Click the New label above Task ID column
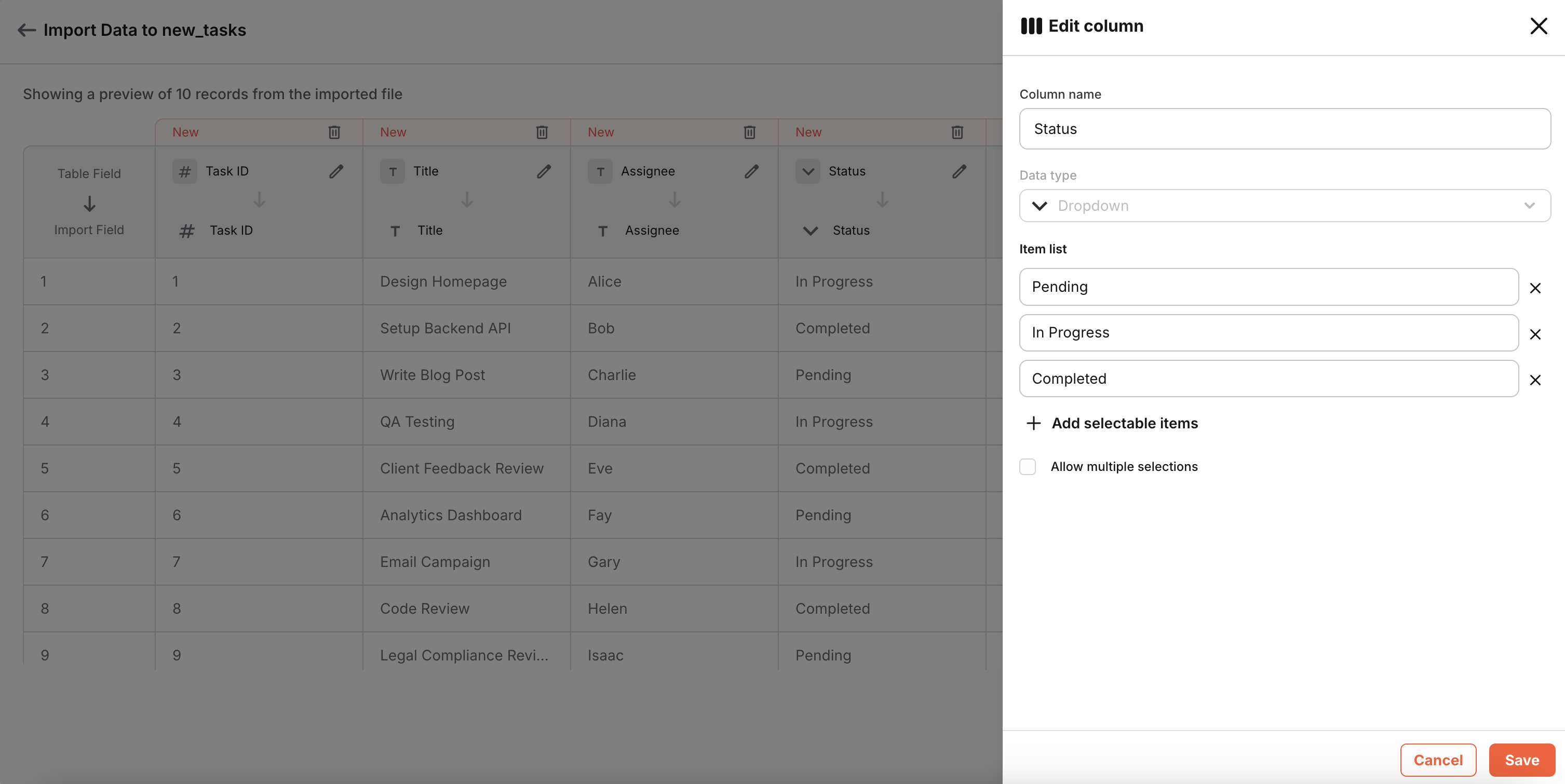The height and width of the screenshot is (784, 1565). pyautogui.click(x=185, y=132)
